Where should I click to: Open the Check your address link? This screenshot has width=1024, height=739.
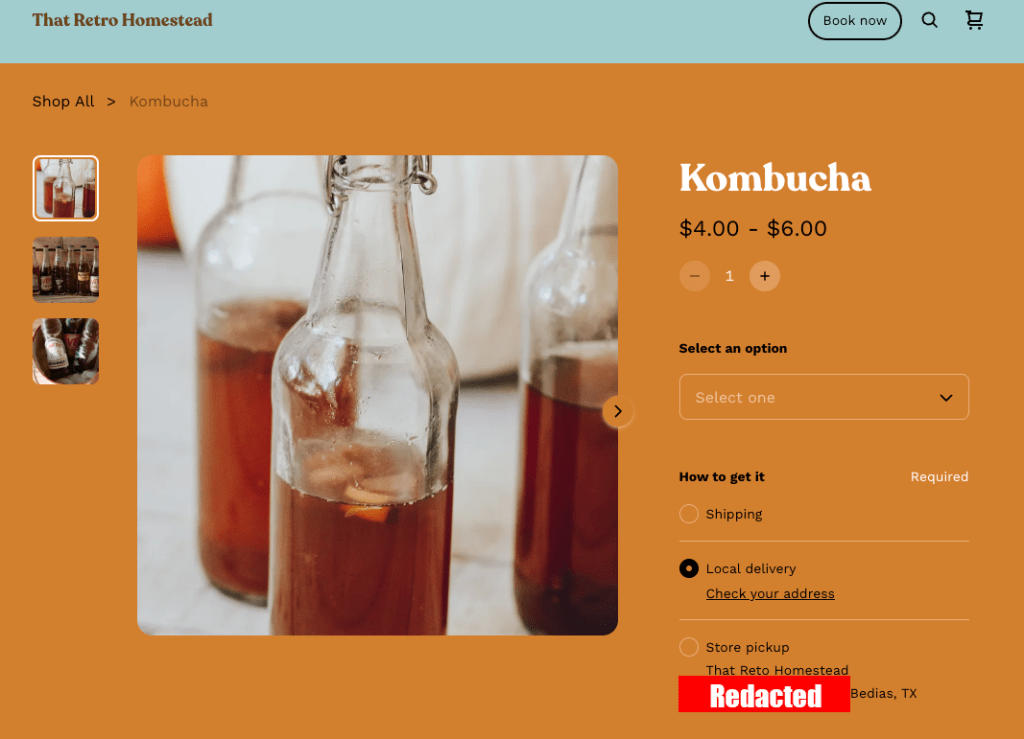pyautogui.click(x=770, y=593)
